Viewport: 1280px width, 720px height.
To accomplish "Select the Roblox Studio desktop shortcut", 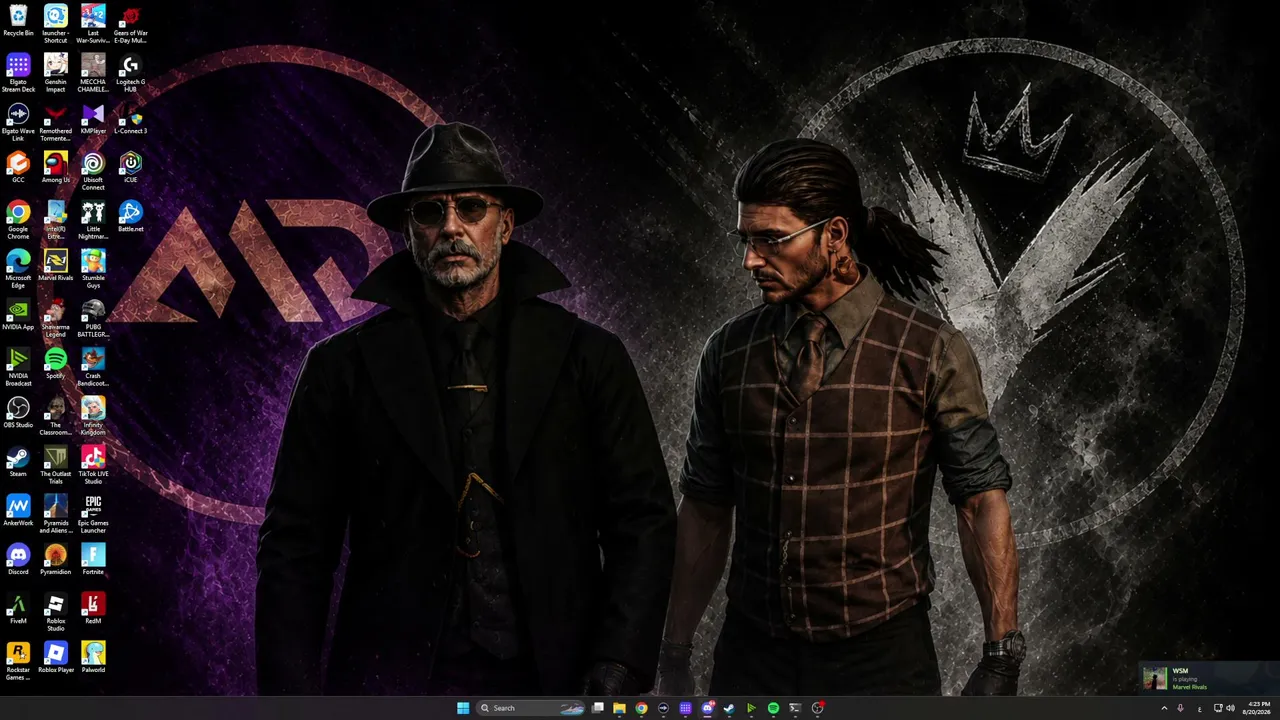I will pyautogui.click(x=56, y=612).
